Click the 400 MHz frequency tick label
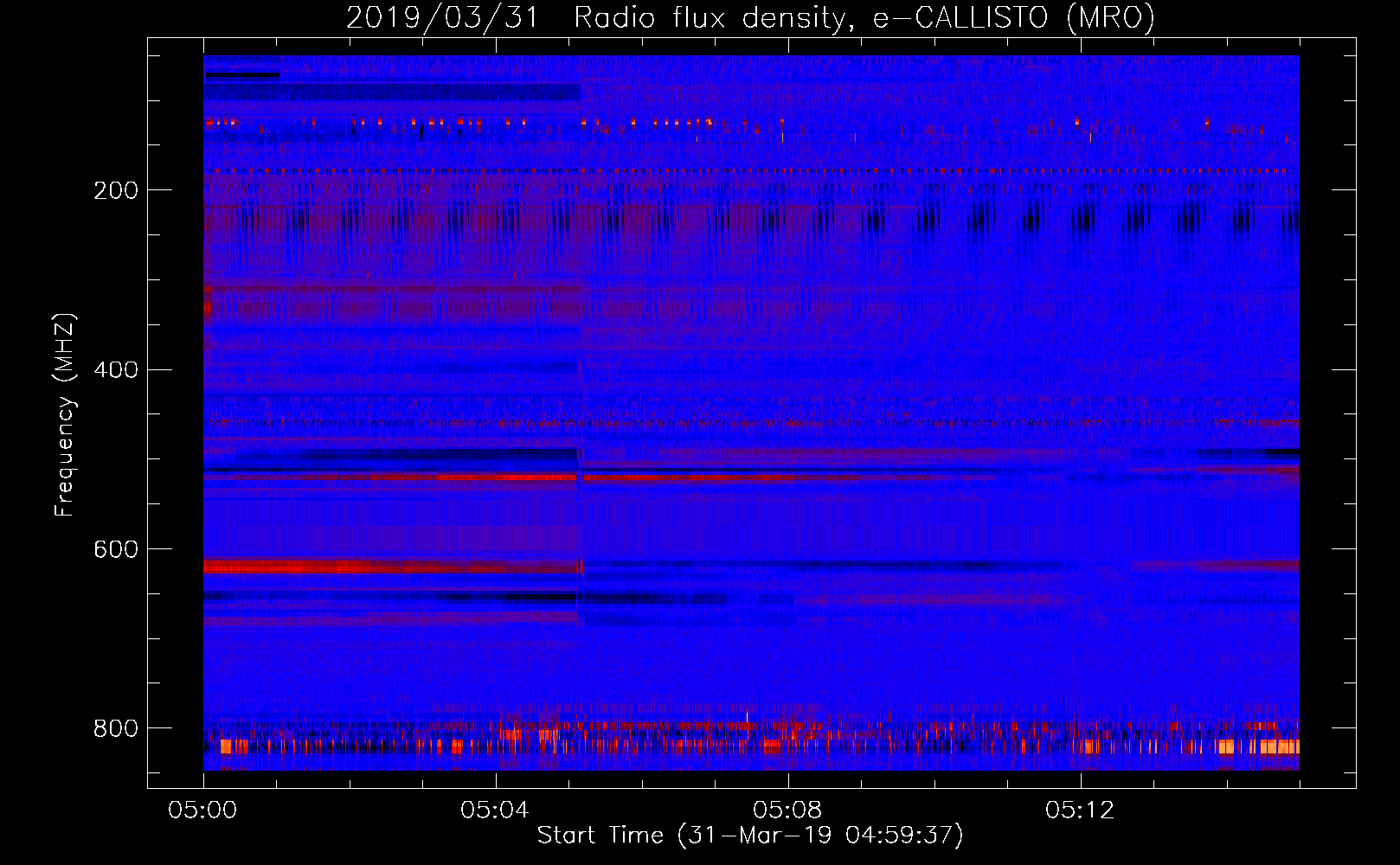1400x865 pixels. pos(116,370)
